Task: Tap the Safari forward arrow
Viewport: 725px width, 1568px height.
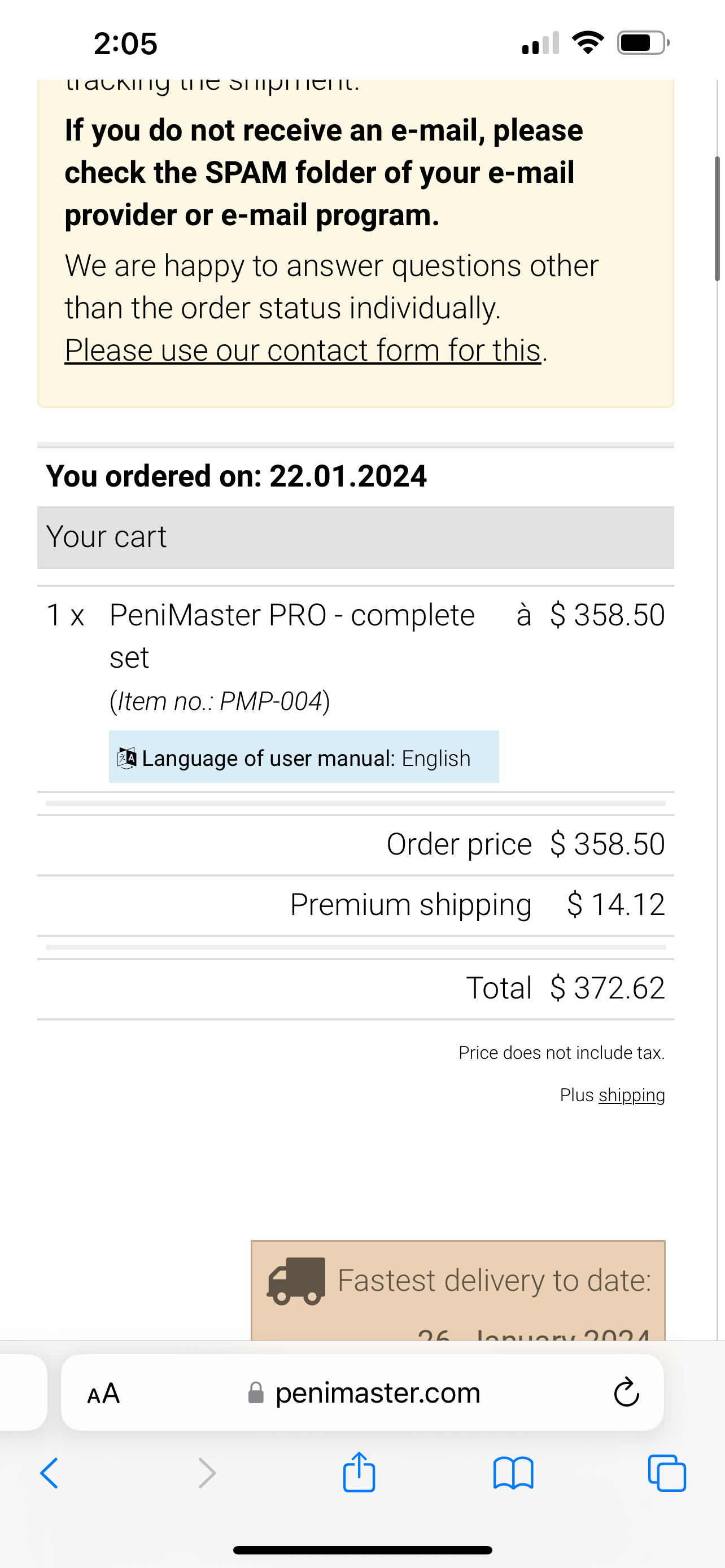Action: [207, 1473]
